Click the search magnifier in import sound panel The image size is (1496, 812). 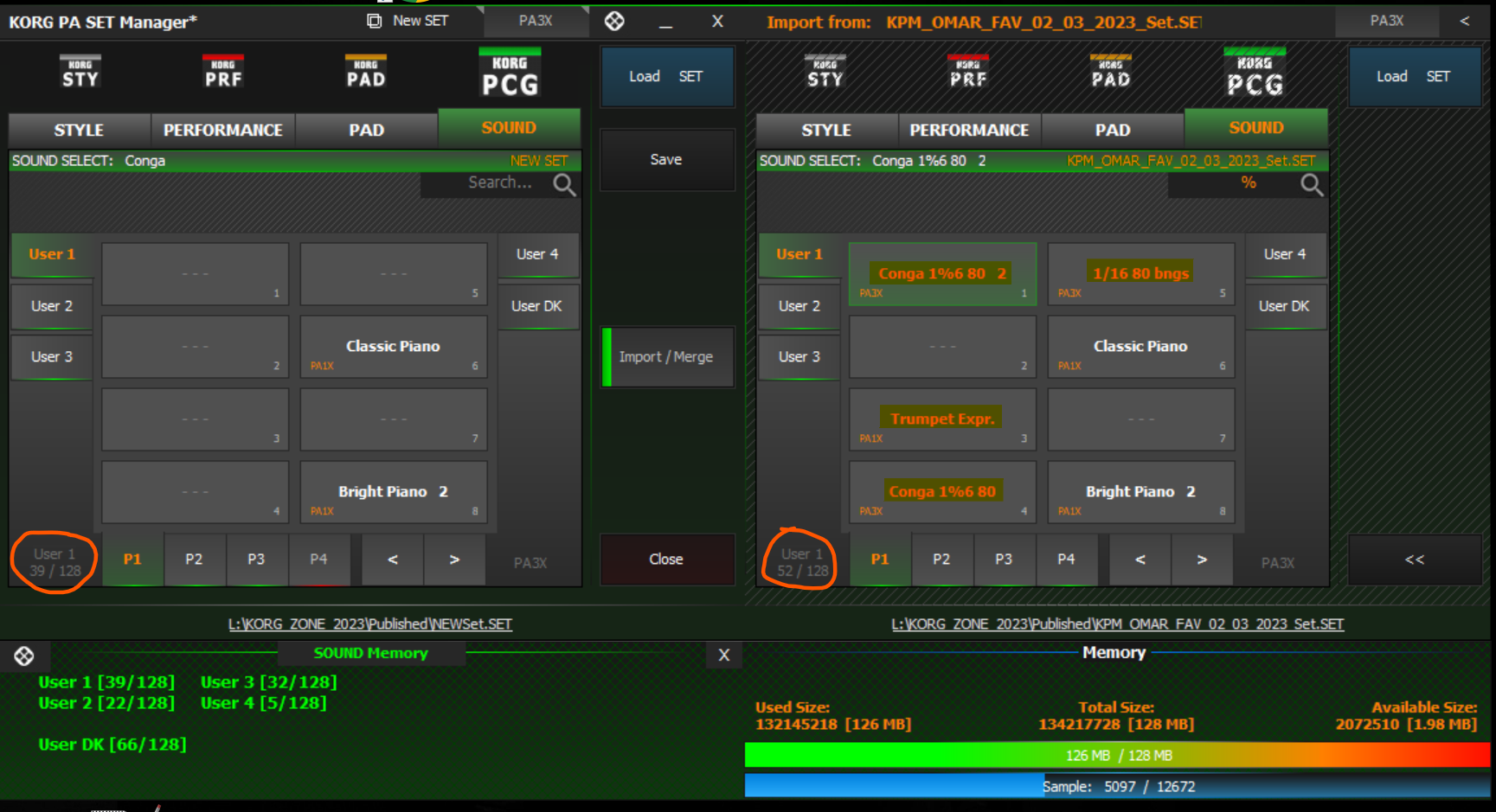pyautogui.click(x=1312, y=184)
